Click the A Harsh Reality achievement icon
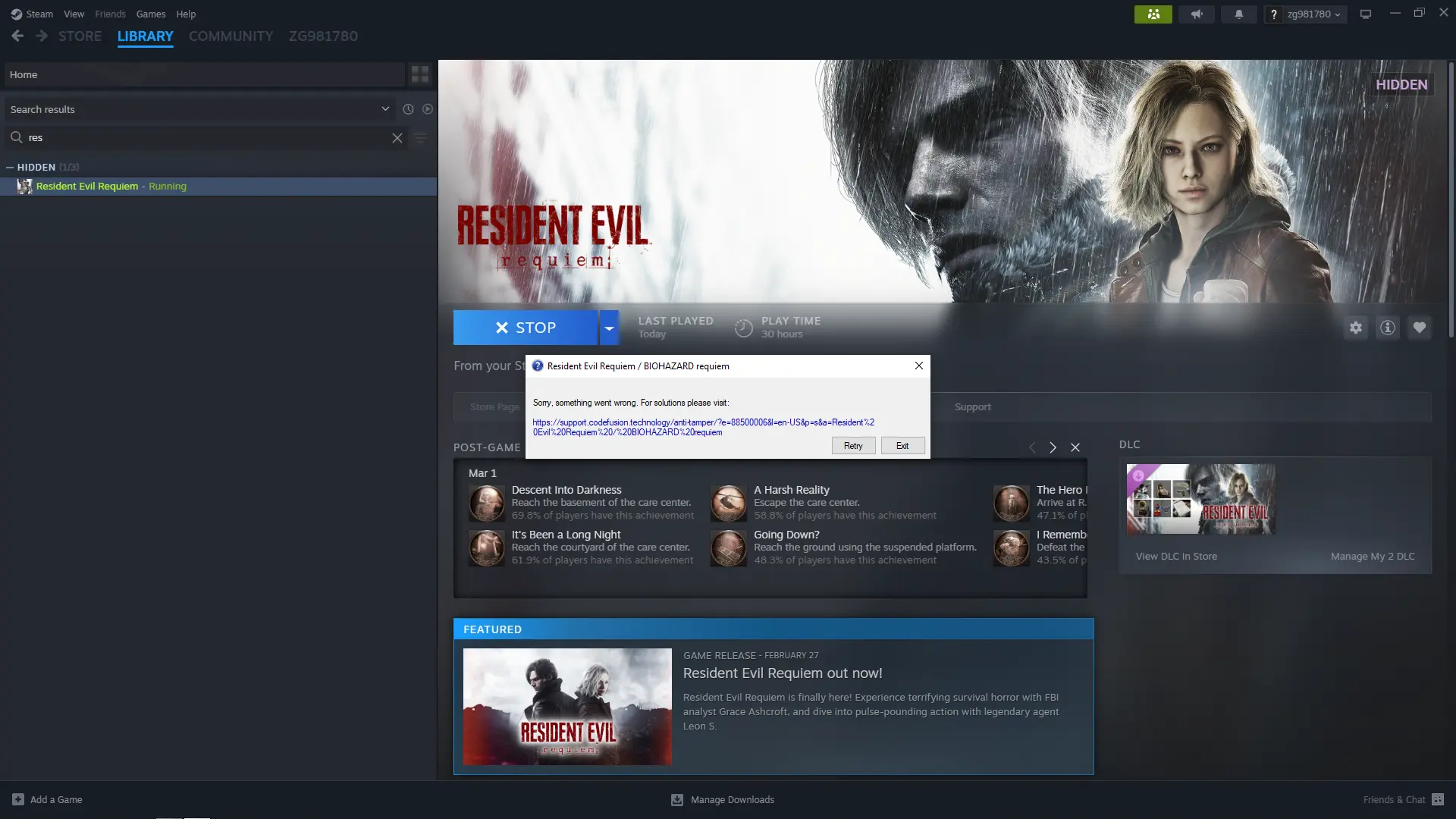 coord(728,504)
